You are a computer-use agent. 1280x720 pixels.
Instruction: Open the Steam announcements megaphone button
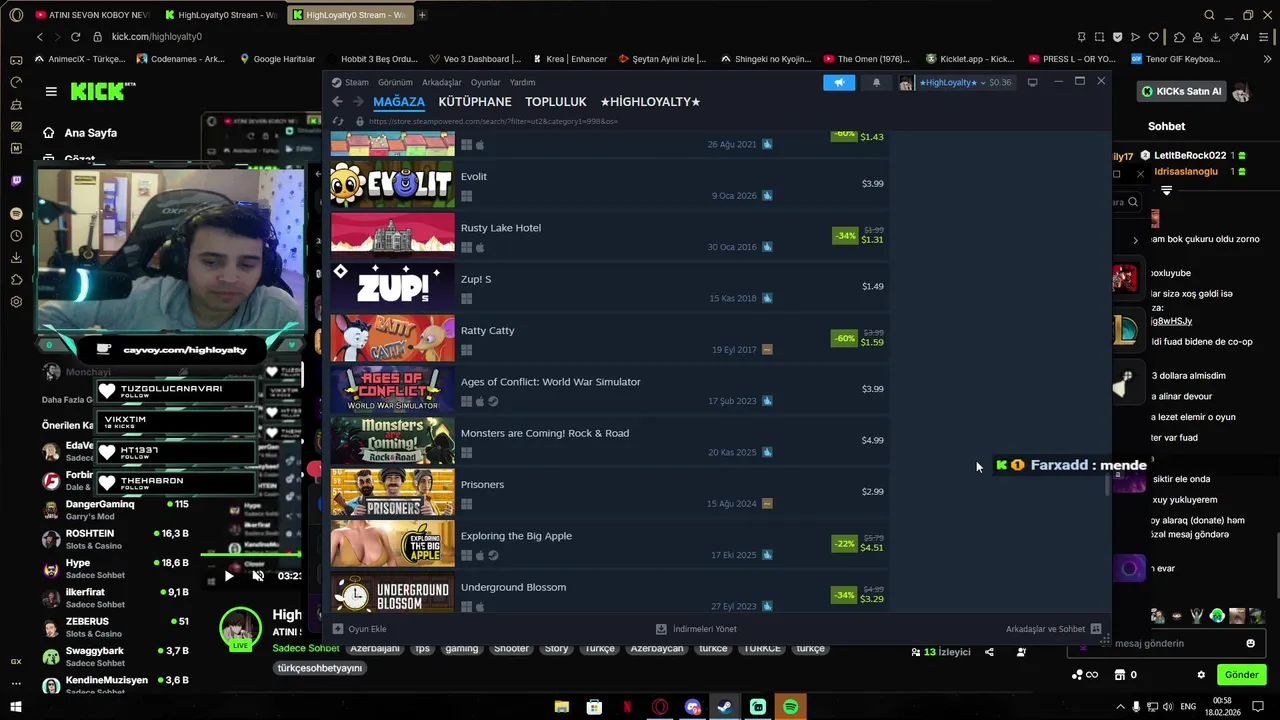(x=839, y=82)
